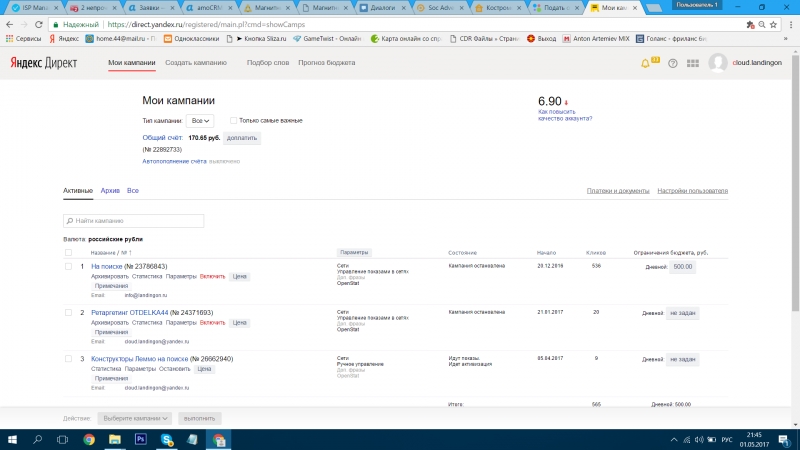Edit the 500.00 daily budget value

coord(683,267)
